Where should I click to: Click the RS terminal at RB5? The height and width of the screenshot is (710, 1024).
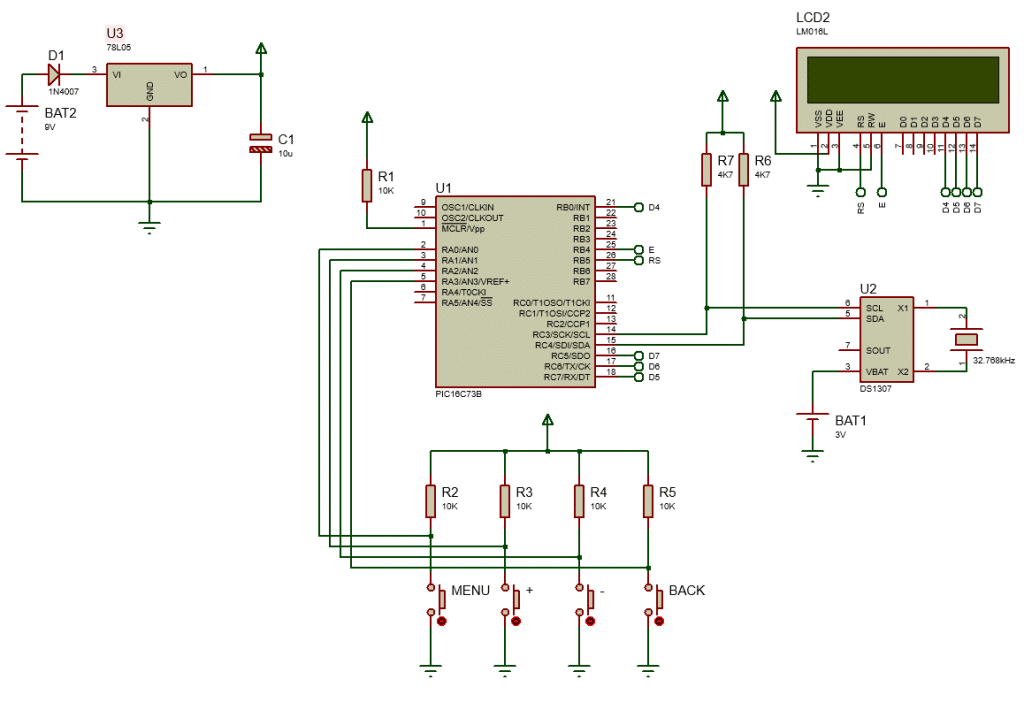pyautogui.click(x=639, y=260)
